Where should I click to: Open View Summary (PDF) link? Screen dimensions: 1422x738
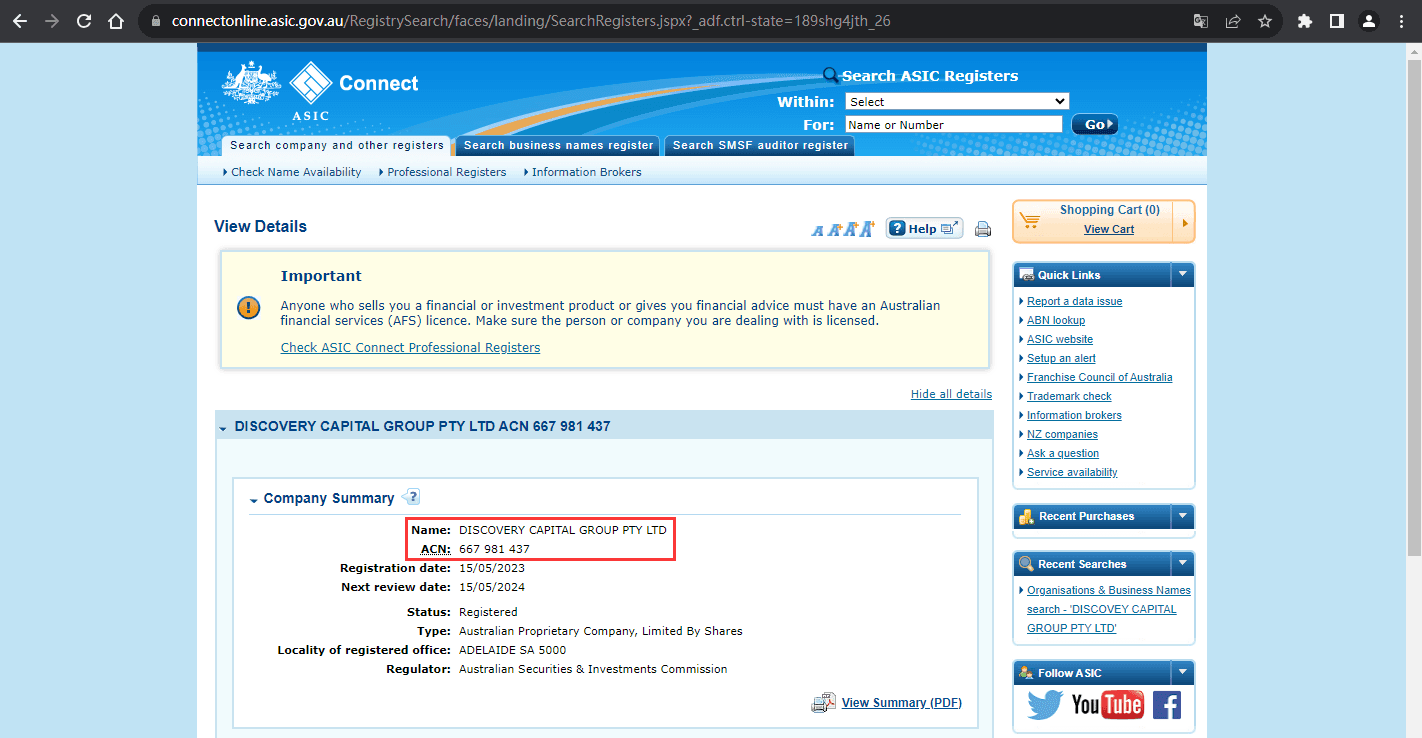902,703
